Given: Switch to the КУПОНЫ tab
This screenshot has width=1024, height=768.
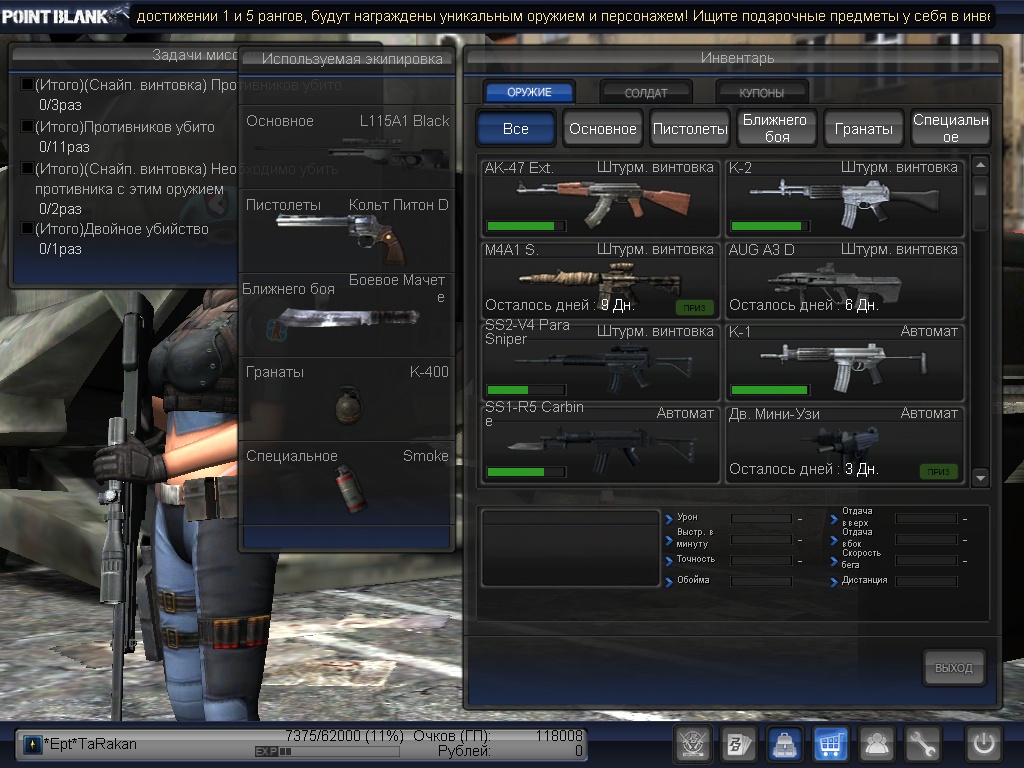Looking at the screenshot, I should tap(761, 92).
